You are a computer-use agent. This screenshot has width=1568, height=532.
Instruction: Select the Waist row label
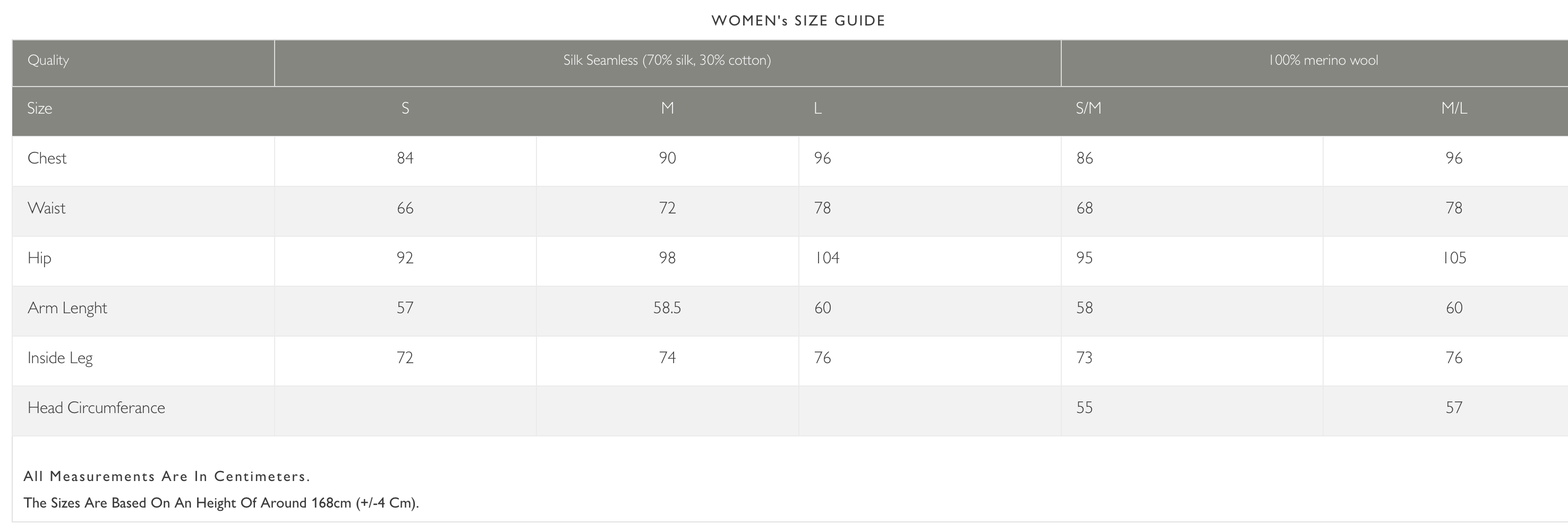(x=46, y=208)
